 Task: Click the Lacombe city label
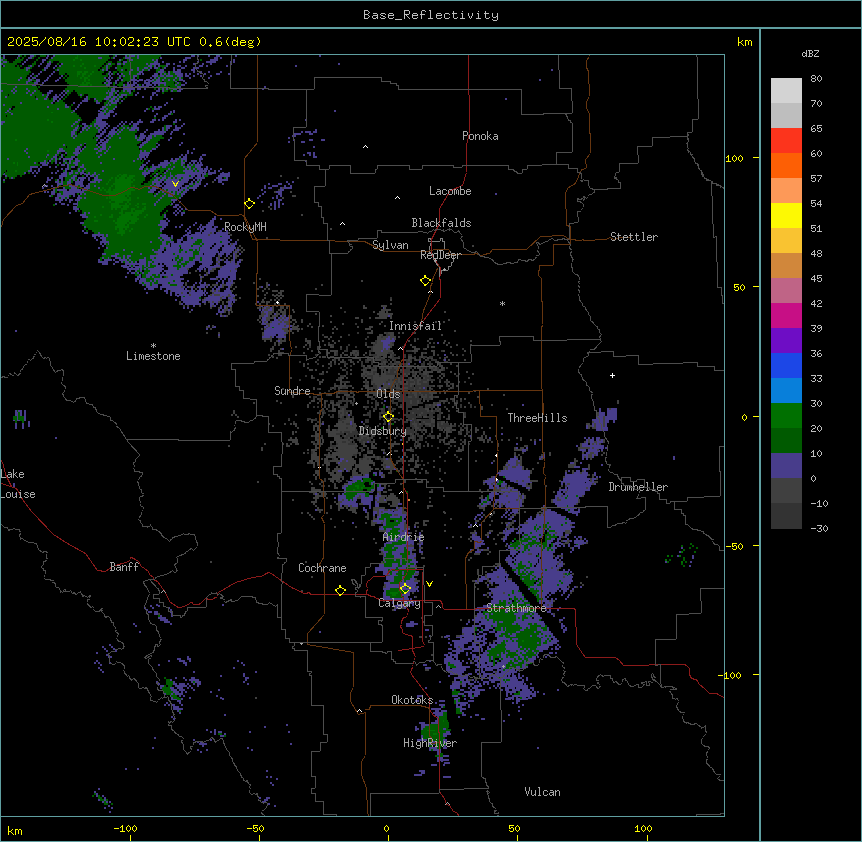(x=450, y=191)
